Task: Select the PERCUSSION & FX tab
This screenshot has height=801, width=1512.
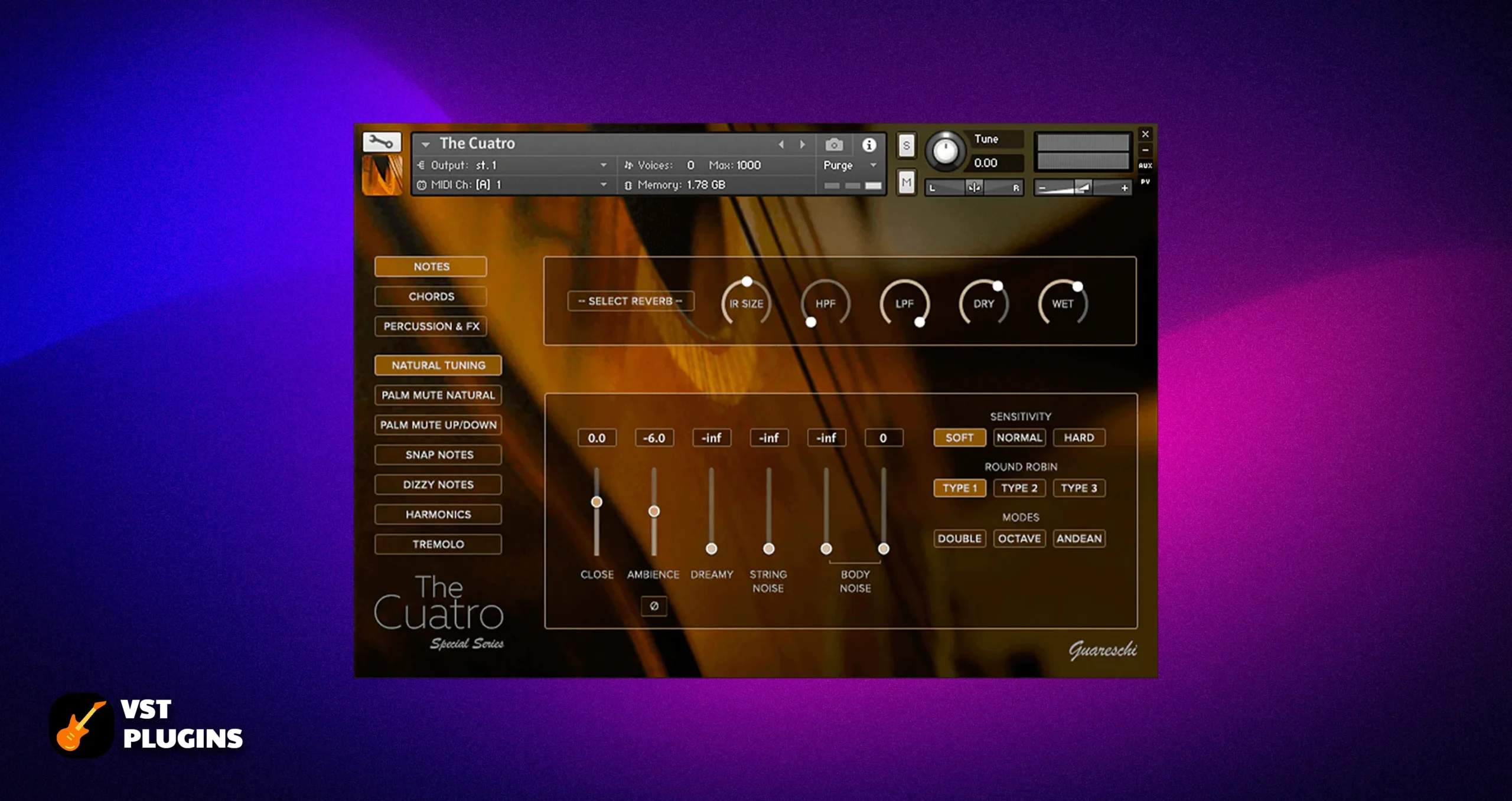Action: click(x=431, y=326)
